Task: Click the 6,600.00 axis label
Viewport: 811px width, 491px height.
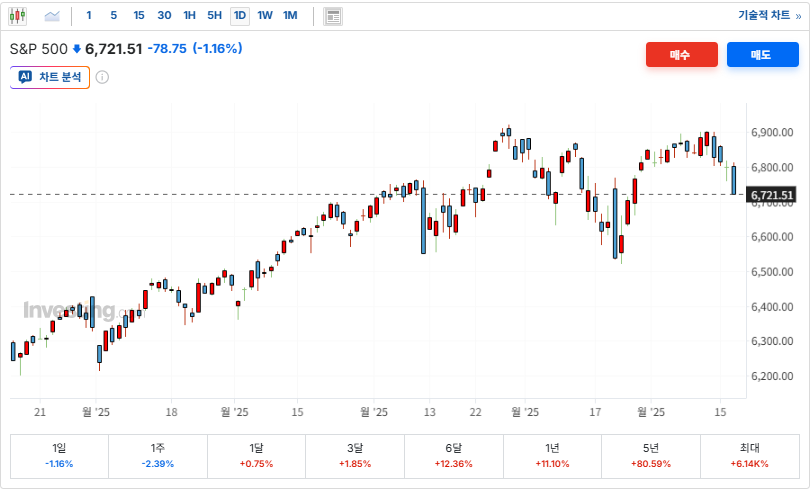Action: pyautogui.click(x=772, y=237)
